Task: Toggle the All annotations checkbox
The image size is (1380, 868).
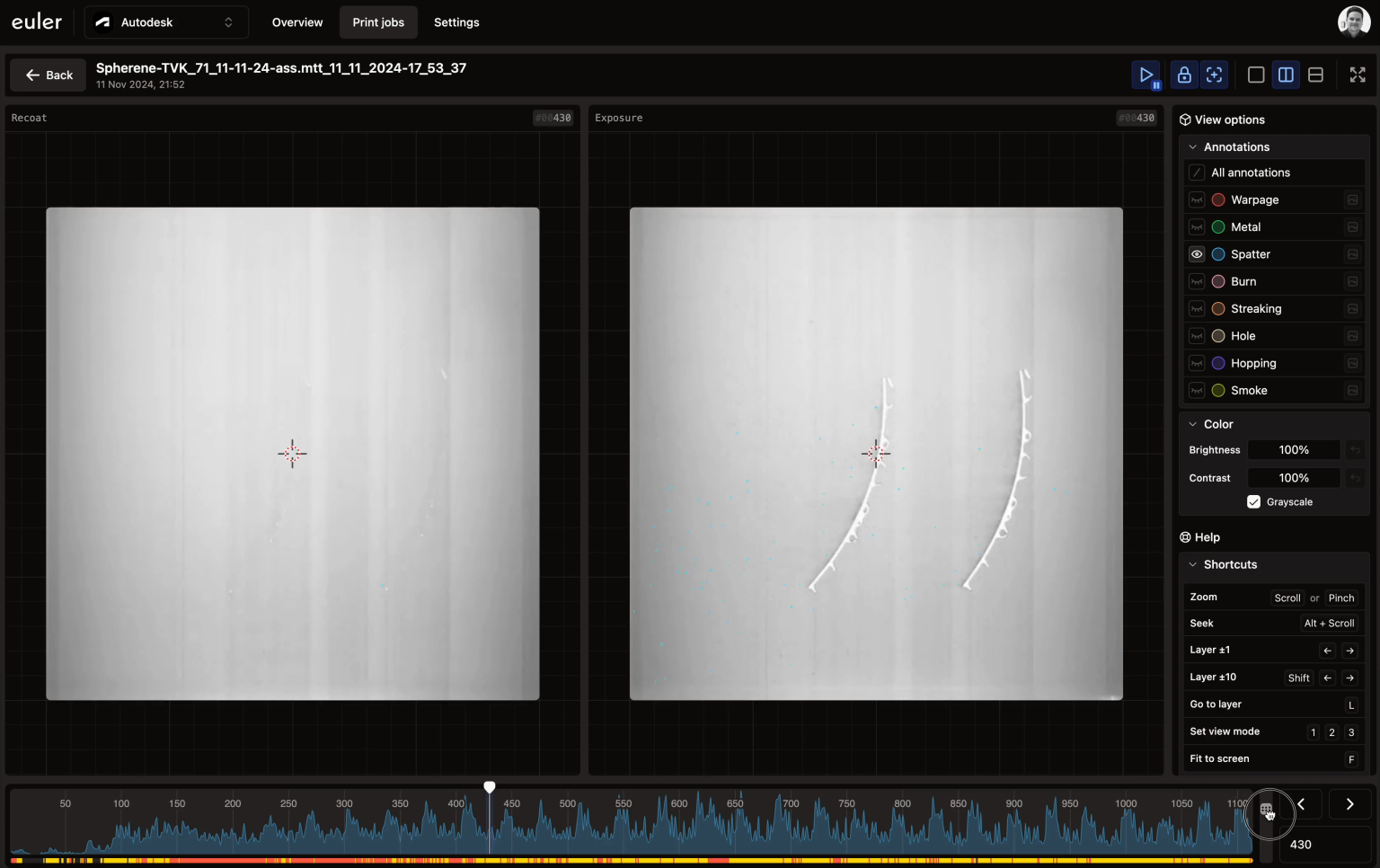Action: click(1197, 173)
